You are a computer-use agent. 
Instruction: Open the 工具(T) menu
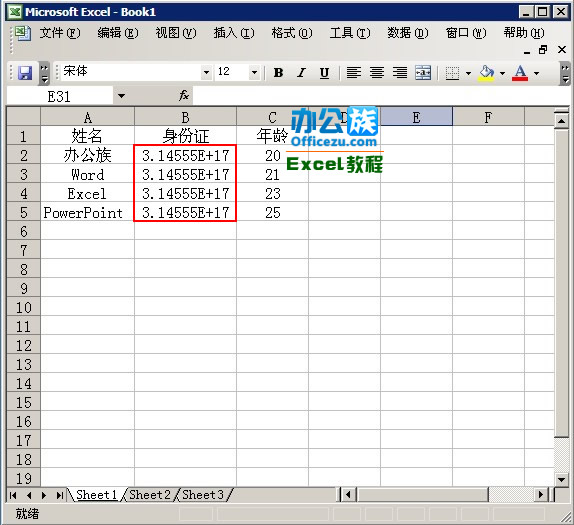click(350, 33)
